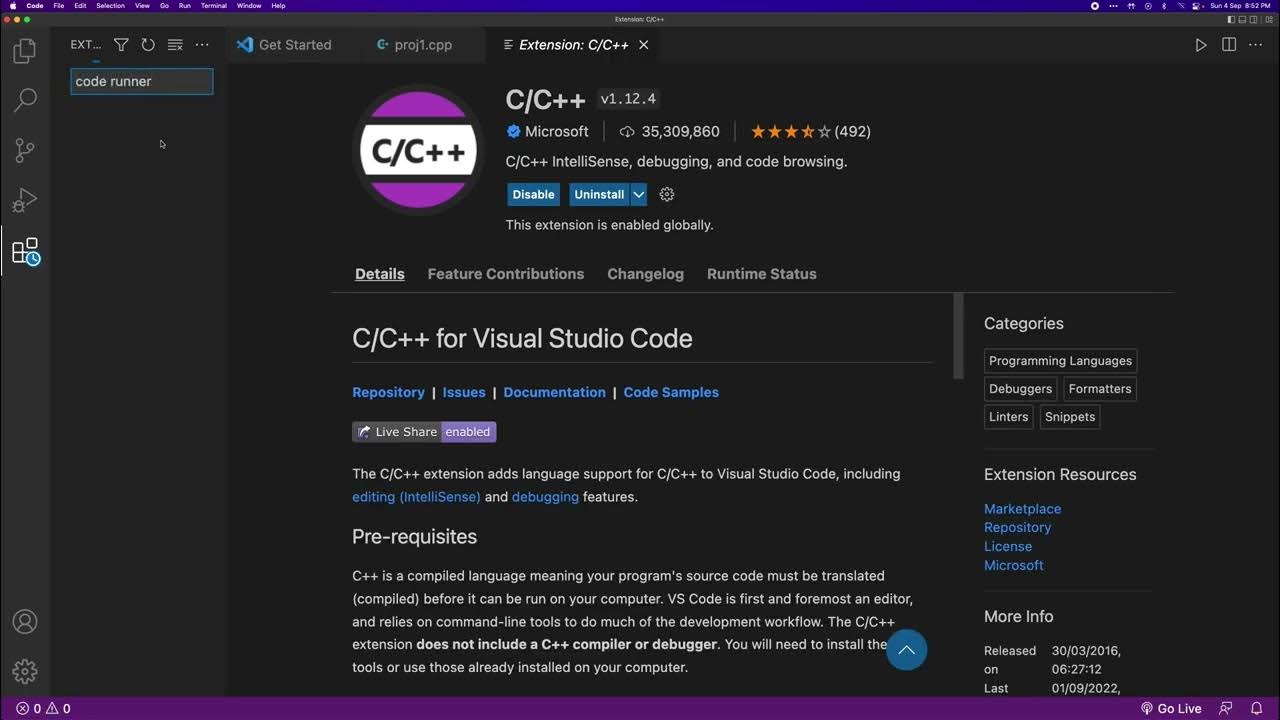
Task: Select the Details tab
Action: (x=380, y=274)
